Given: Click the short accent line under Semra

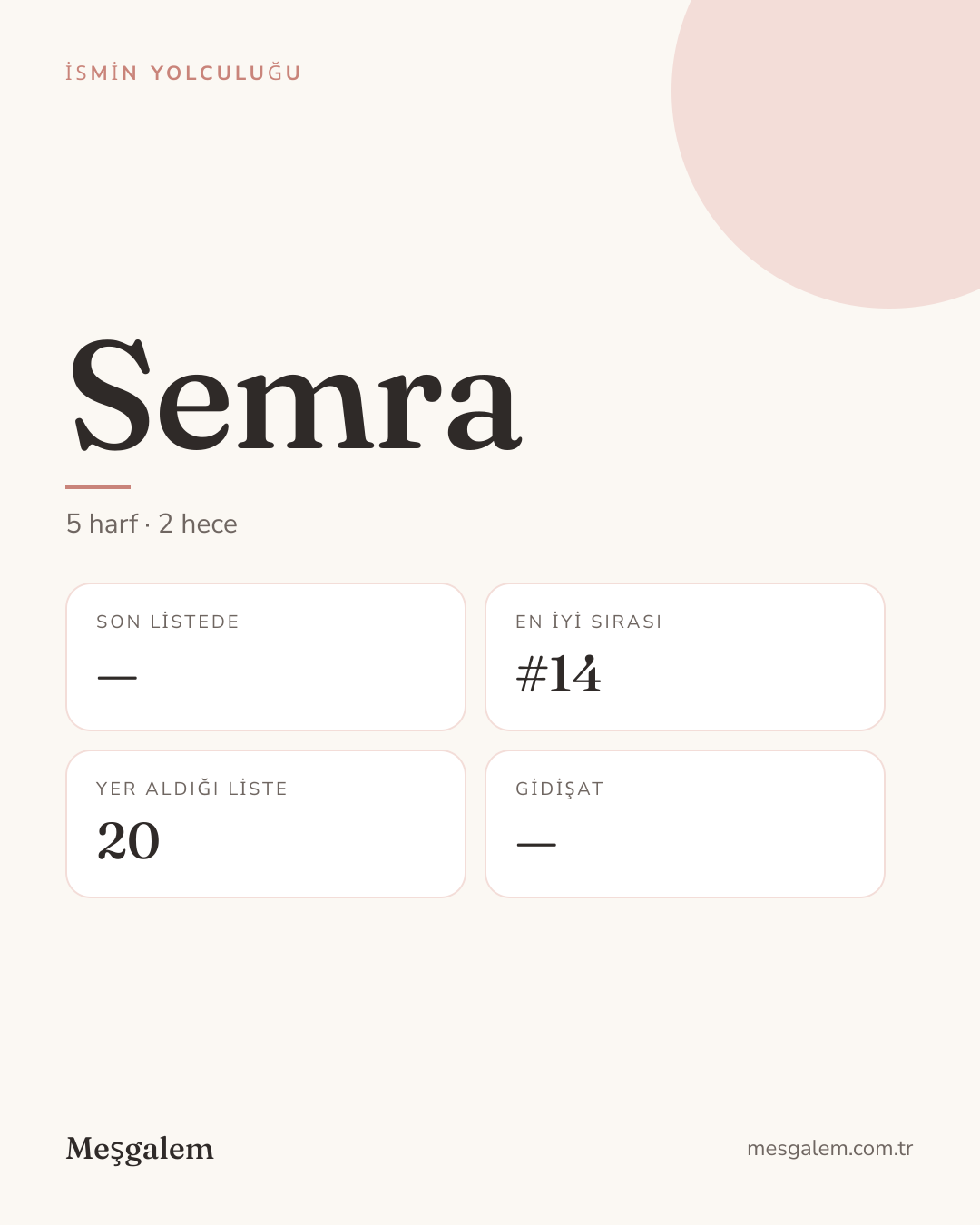Looking at the screenshot, I should (x=98, y=487).
